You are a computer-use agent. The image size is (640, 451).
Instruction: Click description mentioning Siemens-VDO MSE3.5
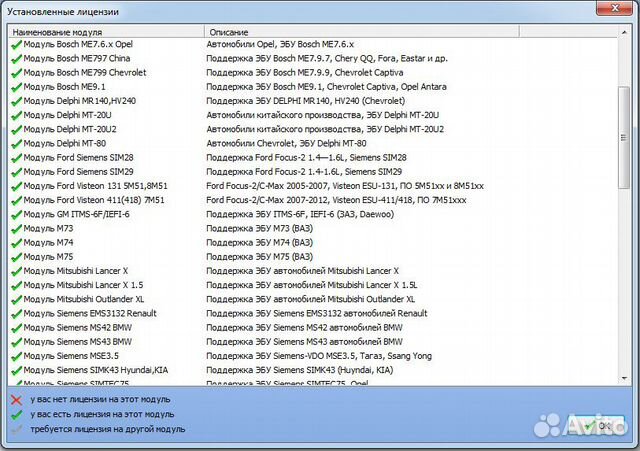tap(319, 356)
